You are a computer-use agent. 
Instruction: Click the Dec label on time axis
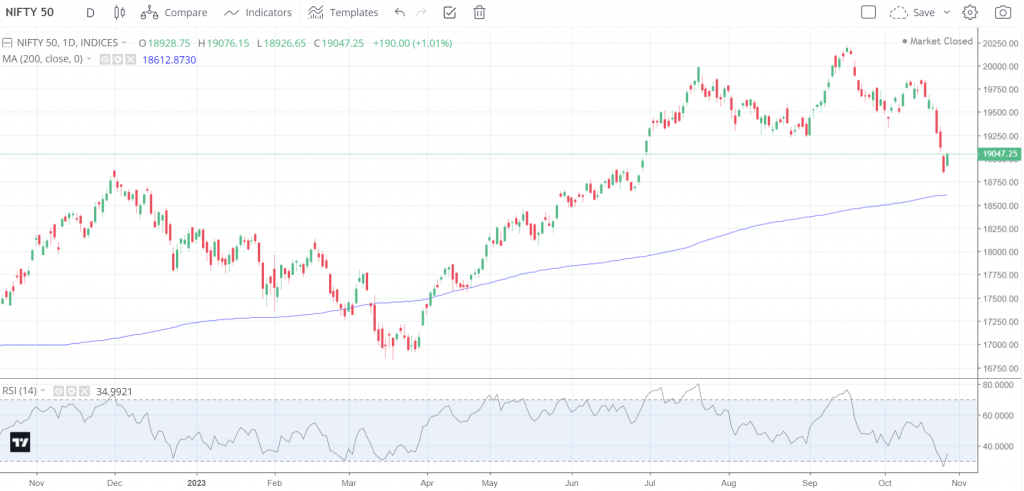pyautogui.click(x=115, y=483)
